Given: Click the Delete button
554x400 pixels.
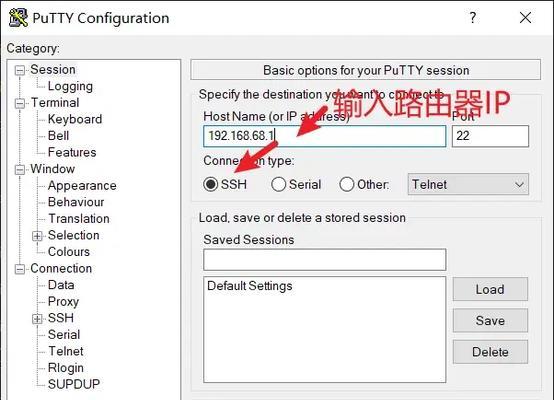Looking at the screenshot, I should pyautogui.click(x=490, y=352).
